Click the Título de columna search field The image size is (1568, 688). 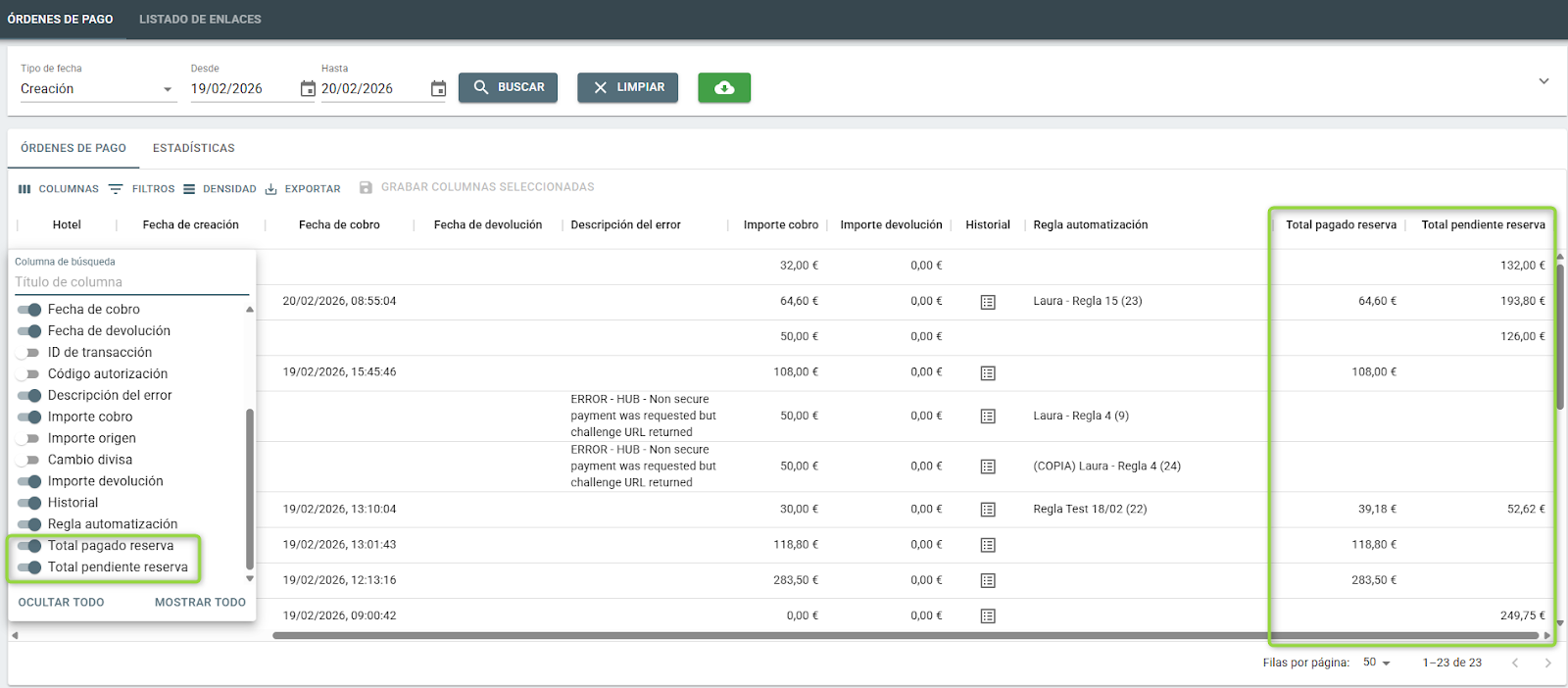[x=131, y=282]
